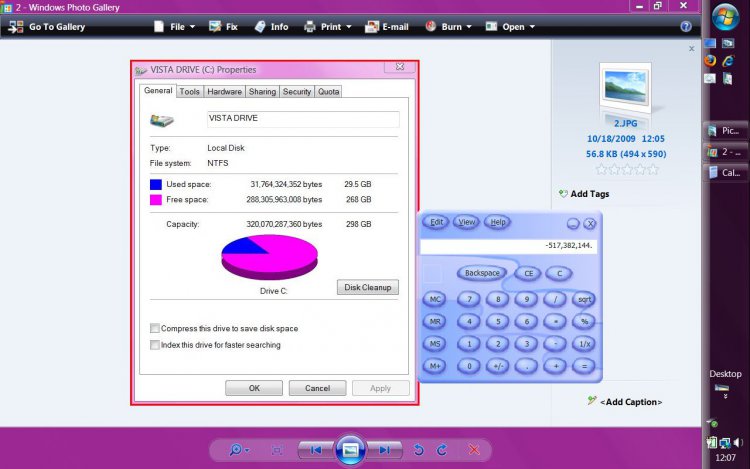
Task: Click the calculator divide button
Action: point(555,299)
